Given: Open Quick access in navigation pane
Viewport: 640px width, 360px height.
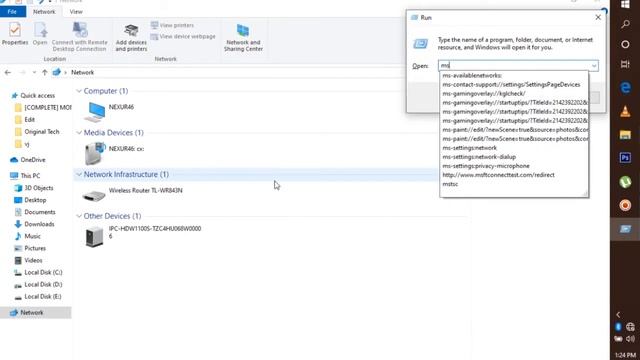Looking at the screenshot, I should [x=33, y=96].
